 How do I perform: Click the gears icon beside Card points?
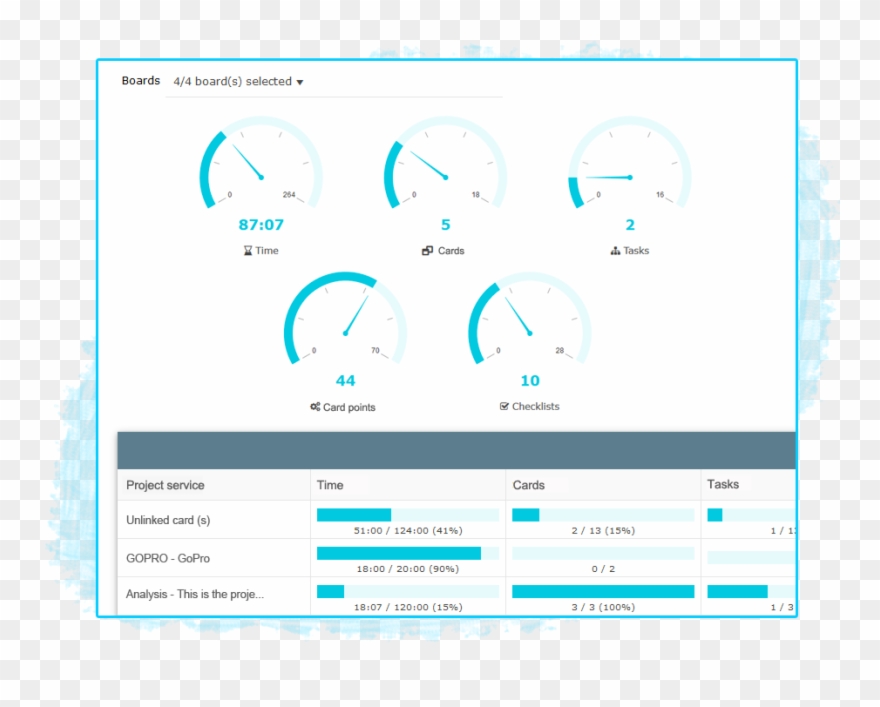315,407
